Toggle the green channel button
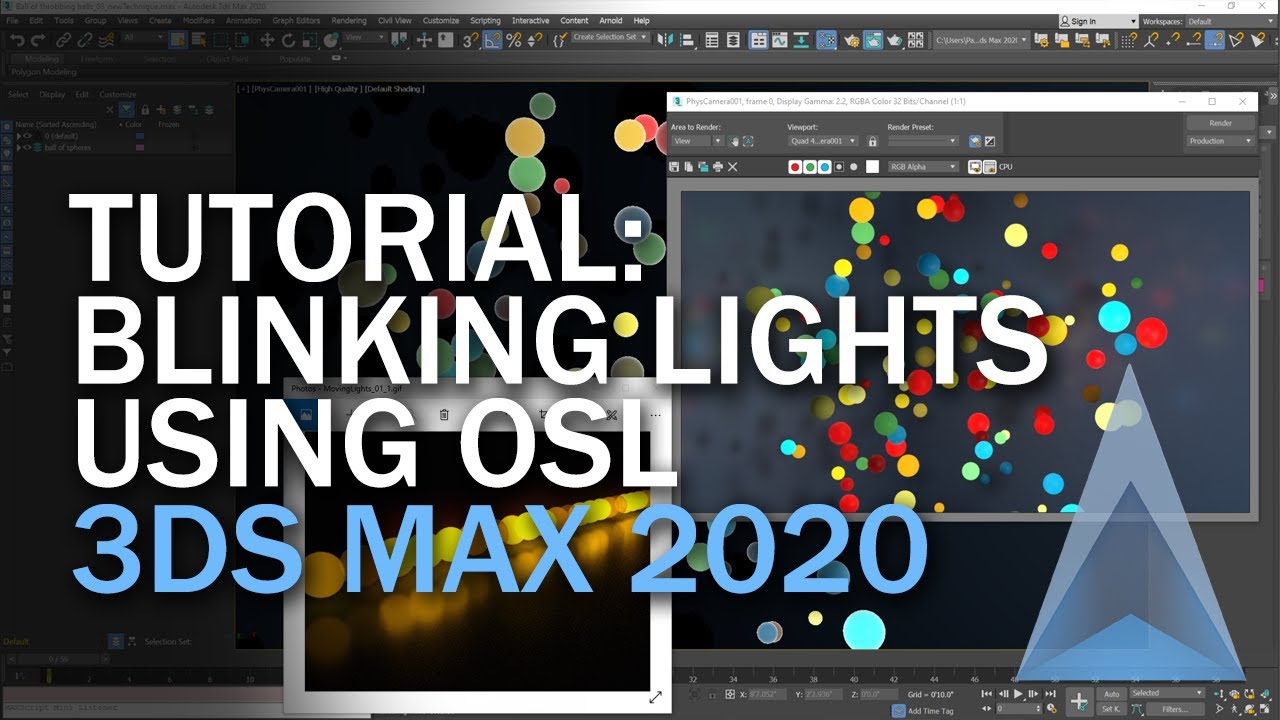 coord(810,167)
